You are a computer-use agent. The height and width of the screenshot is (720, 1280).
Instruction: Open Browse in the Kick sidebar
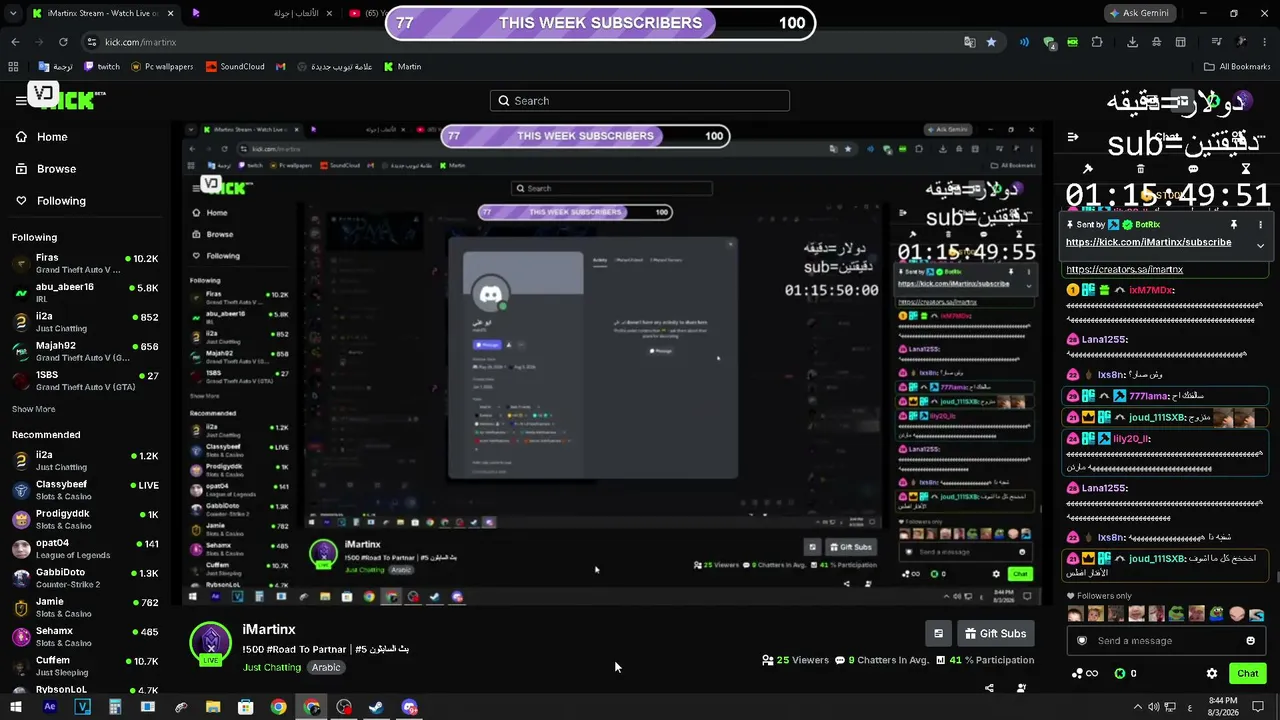(46, 169)
